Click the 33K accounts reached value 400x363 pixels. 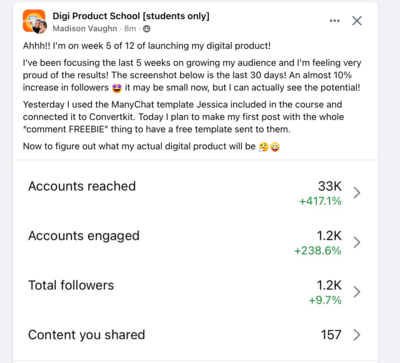click(x=330, y=186)
